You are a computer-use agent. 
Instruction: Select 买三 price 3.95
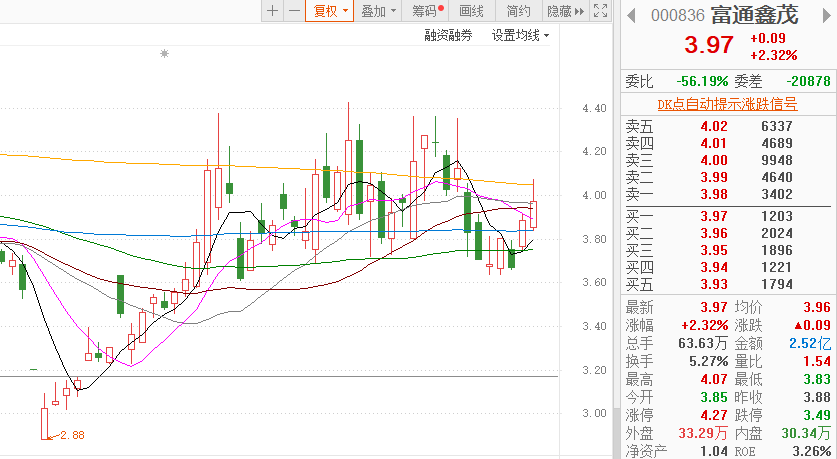(x=714, y=250)
